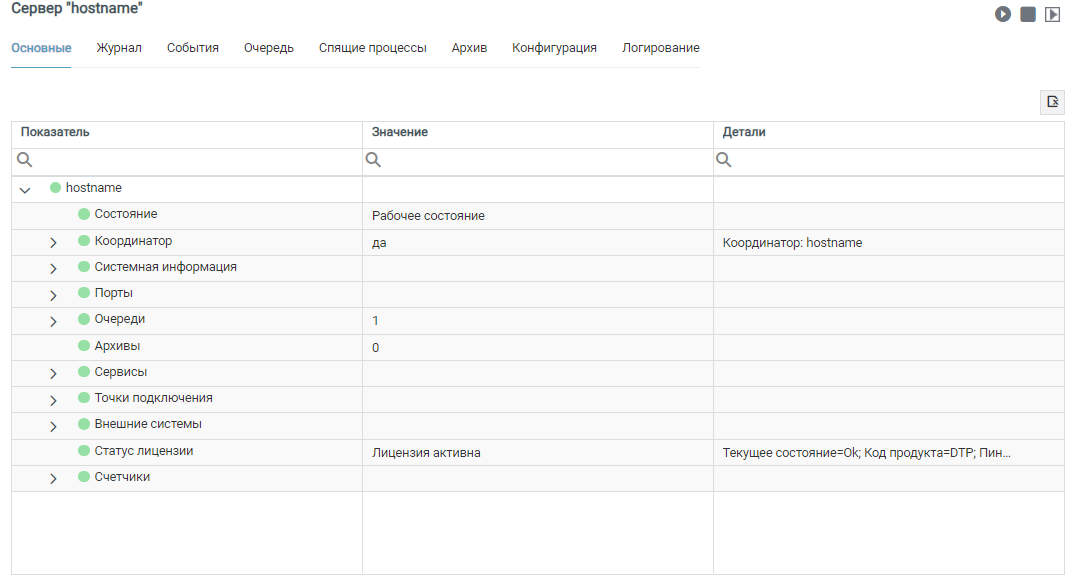Open the Конфигурация tab
Viewport: 1075px width, 581px height.
tap(554, 47)
